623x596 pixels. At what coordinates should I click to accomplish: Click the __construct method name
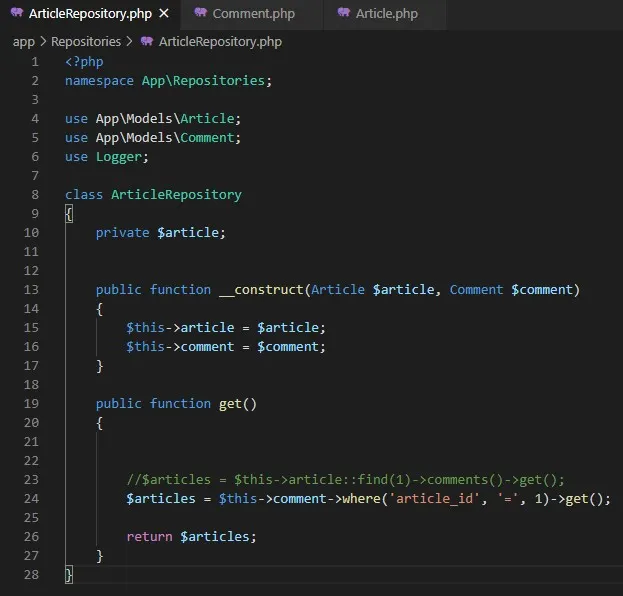[x=257, y=290]
